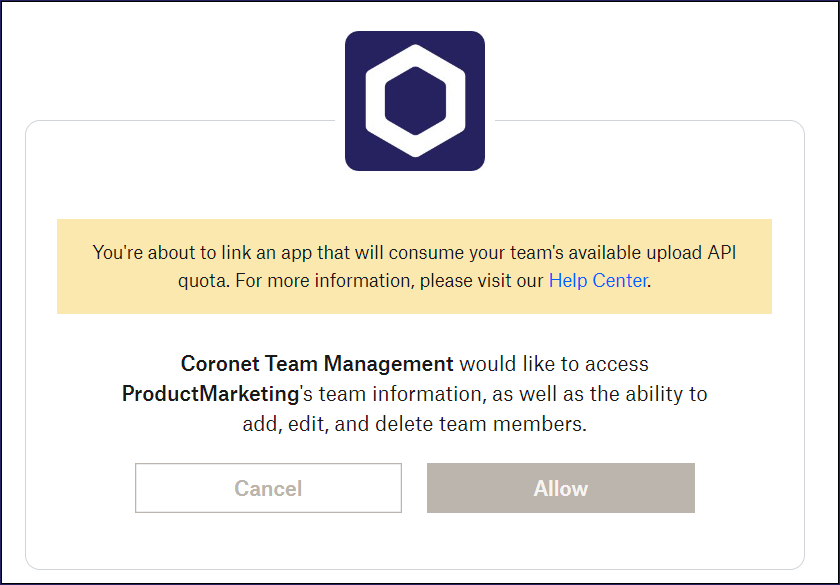Click the Coronet hexagon app logo
840x585 pixels.
tap(414, 101)
